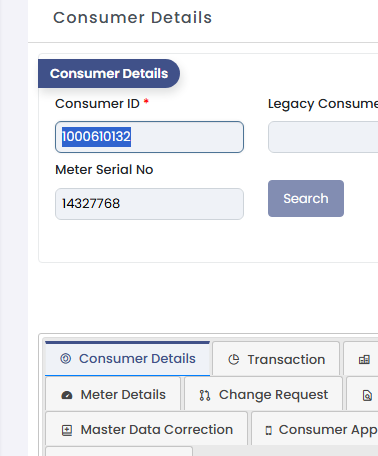Click the target icon on Consumer Details tab
378x456 pixels.
(x=66, y=359)
